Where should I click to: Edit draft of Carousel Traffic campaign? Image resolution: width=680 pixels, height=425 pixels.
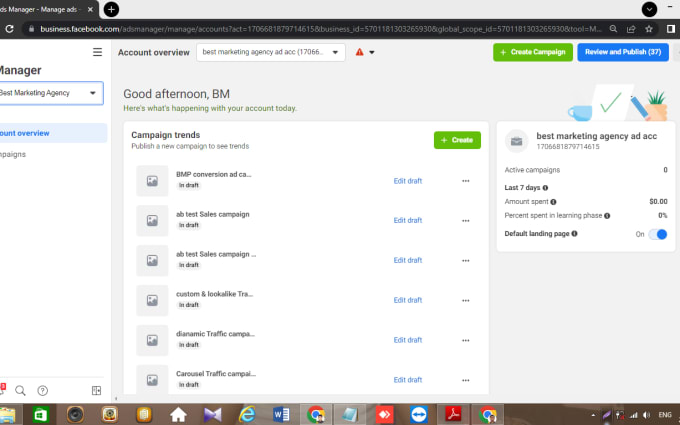pos(408,380)
